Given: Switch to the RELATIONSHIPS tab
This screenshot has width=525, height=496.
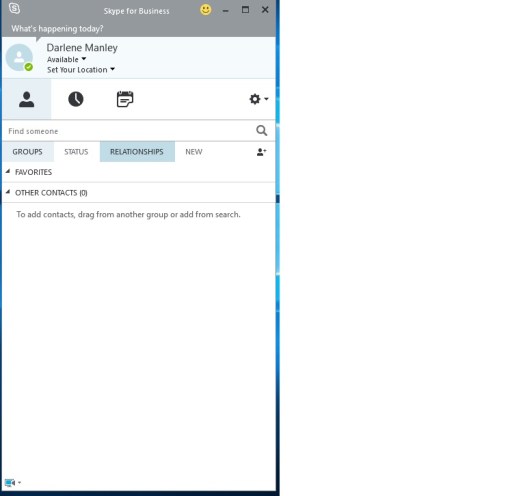Looking at the screenshot, I should (x=137, y=152).
